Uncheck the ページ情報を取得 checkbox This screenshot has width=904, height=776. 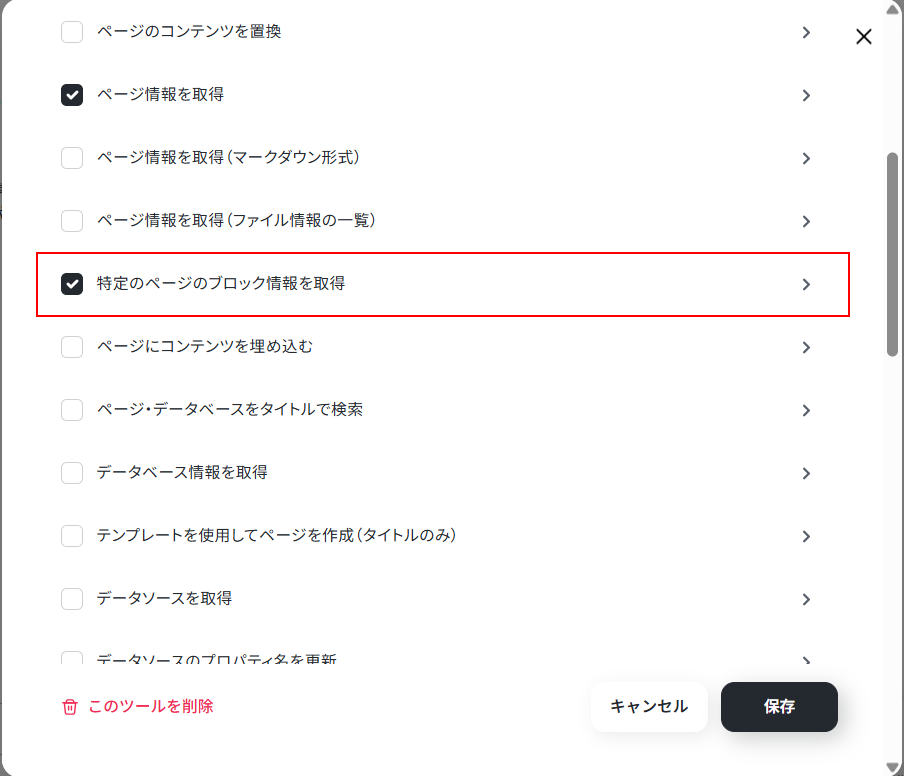(x=72, y=95)
